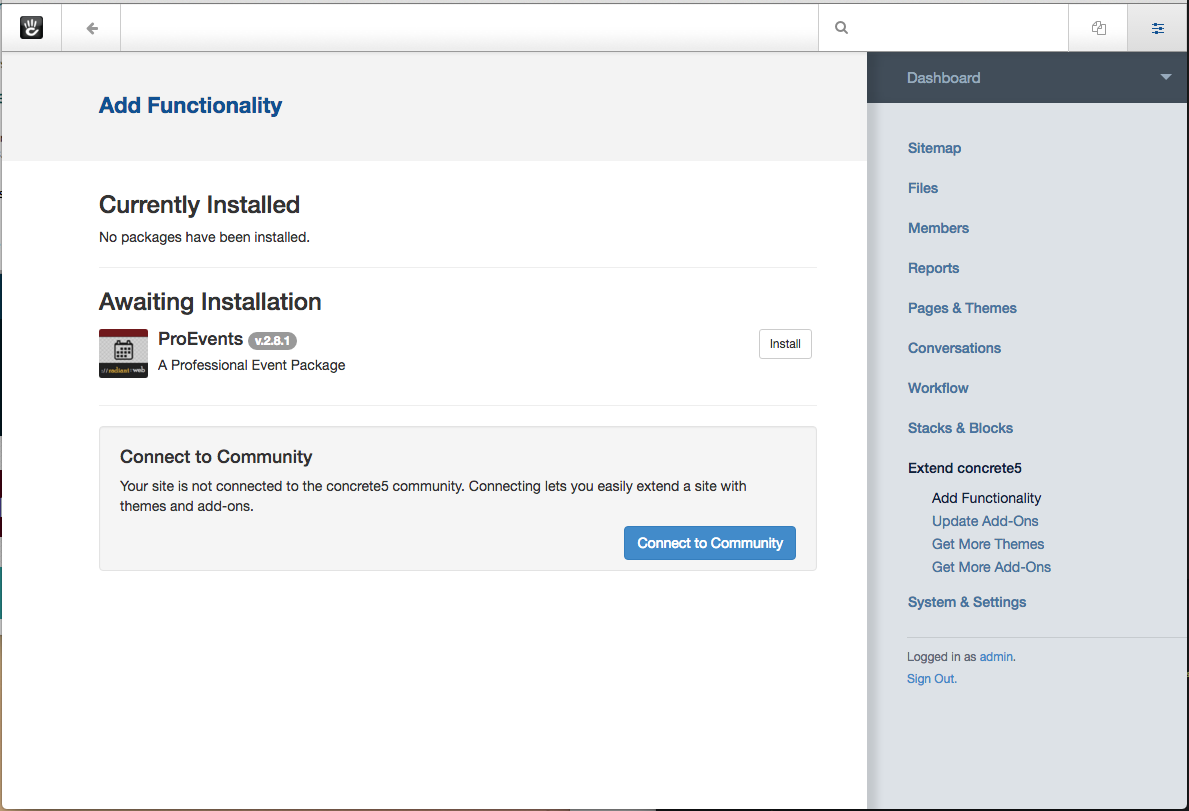
Task: Expand the Dashboard dropdown arrow
Action: click(x=1165, y=77)
